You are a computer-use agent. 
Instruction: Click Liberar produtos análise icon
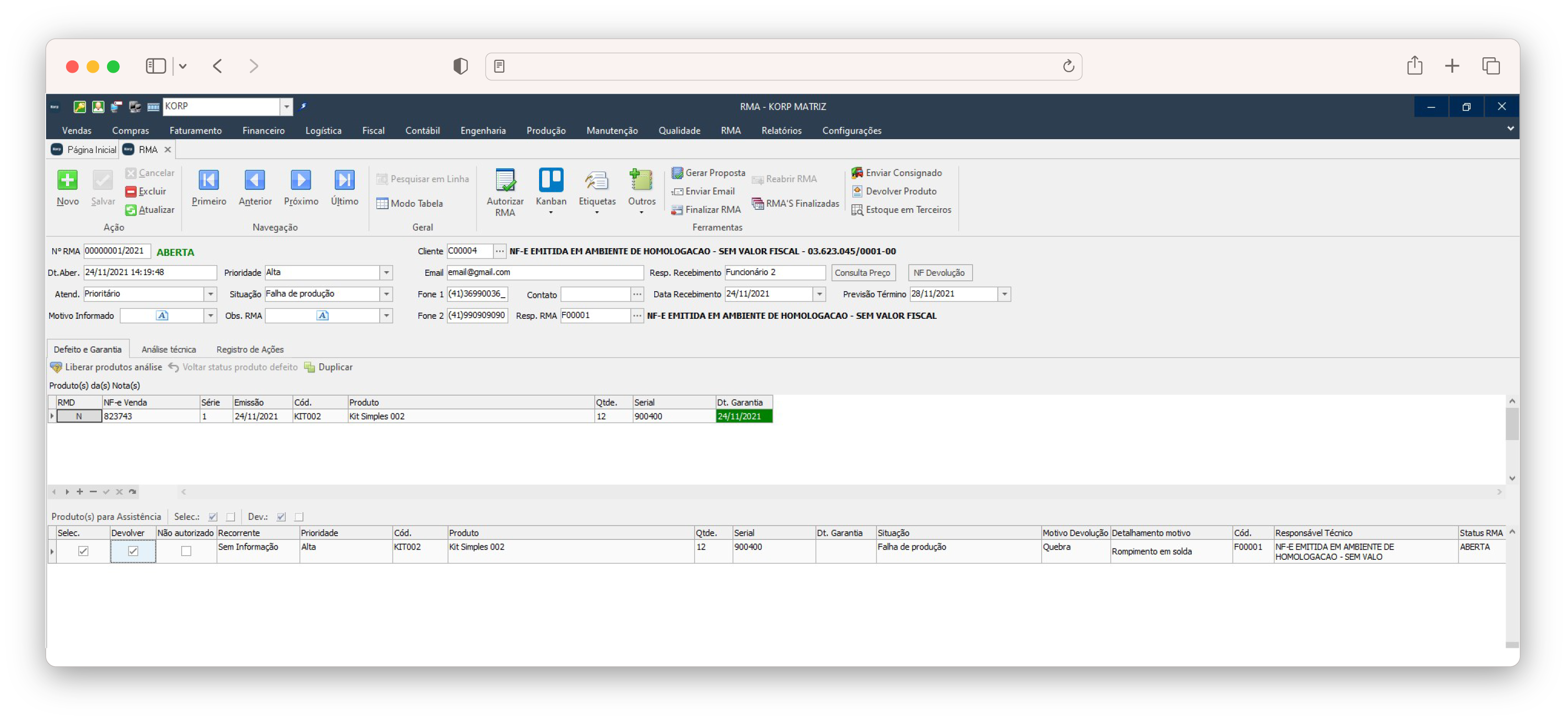point(56,367)
